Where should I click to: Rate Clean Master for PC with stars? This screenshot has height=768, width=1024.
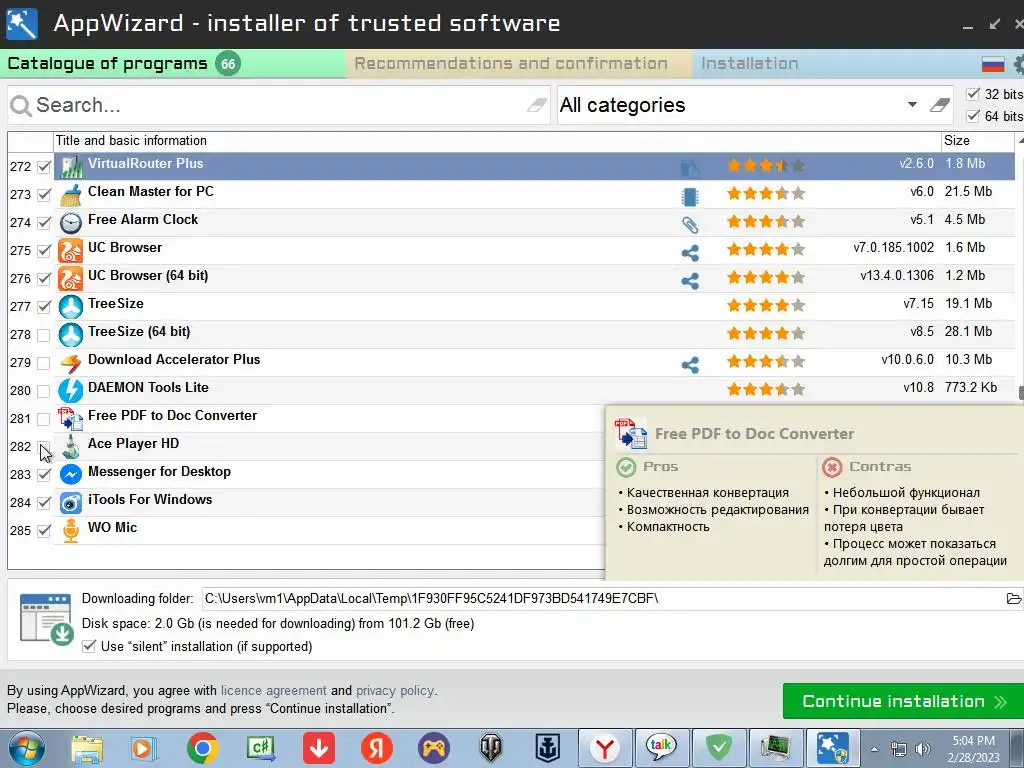[x=765, y=193]
